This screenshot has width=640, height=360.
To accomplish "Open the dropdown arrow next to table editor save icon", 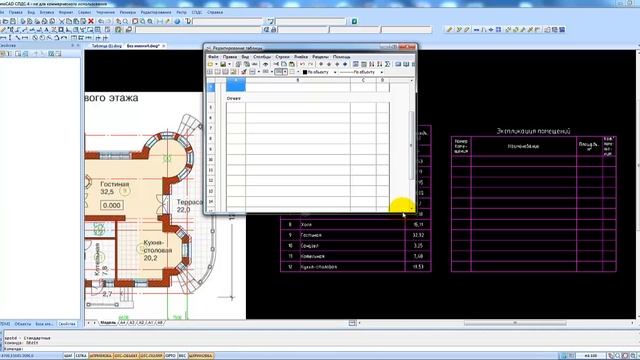I will pos(229,64).
